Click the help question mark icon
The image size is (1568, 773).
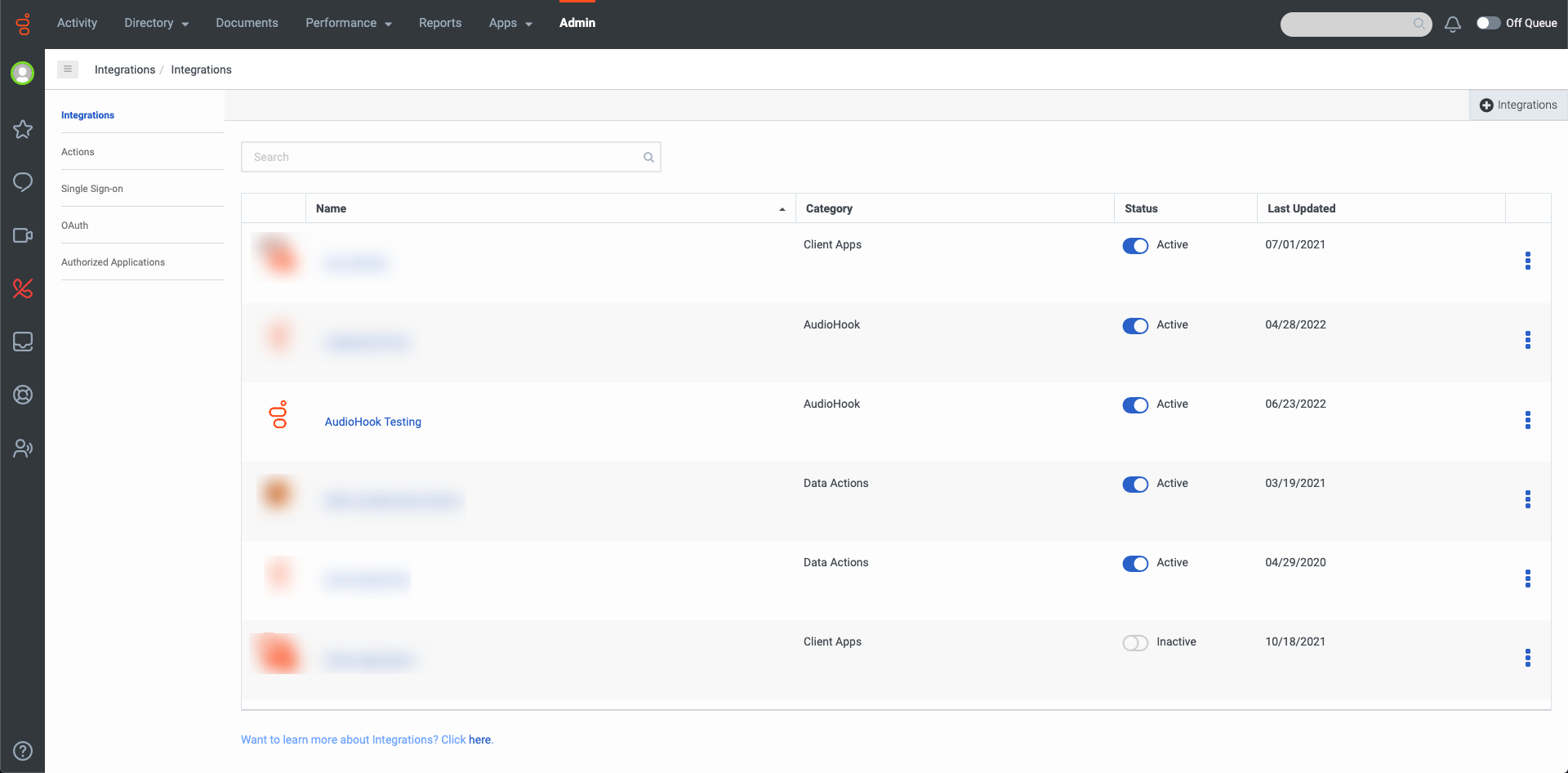23,751
